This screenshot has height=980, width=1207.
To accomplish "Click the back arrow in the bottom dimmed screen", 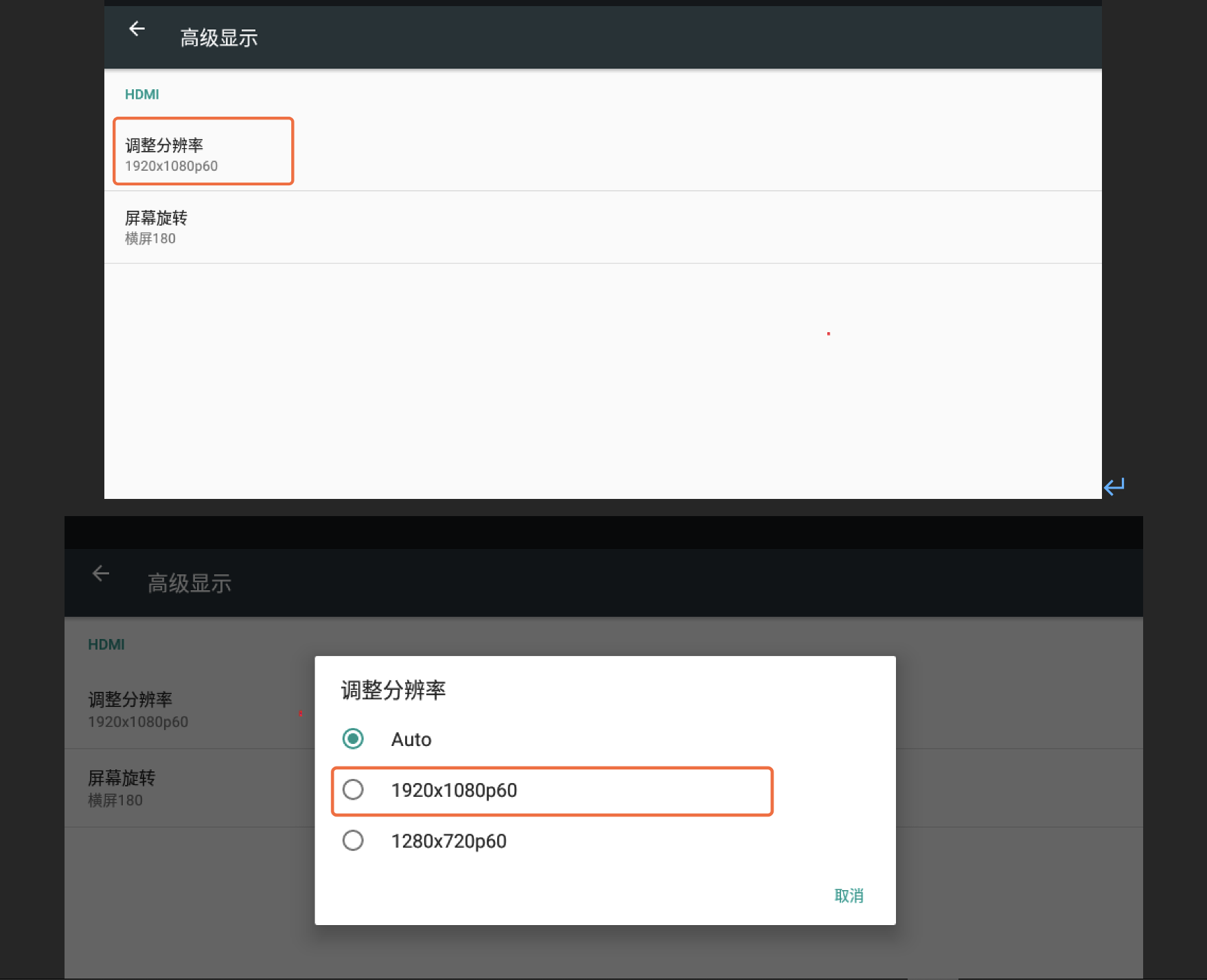I will 101,574.
